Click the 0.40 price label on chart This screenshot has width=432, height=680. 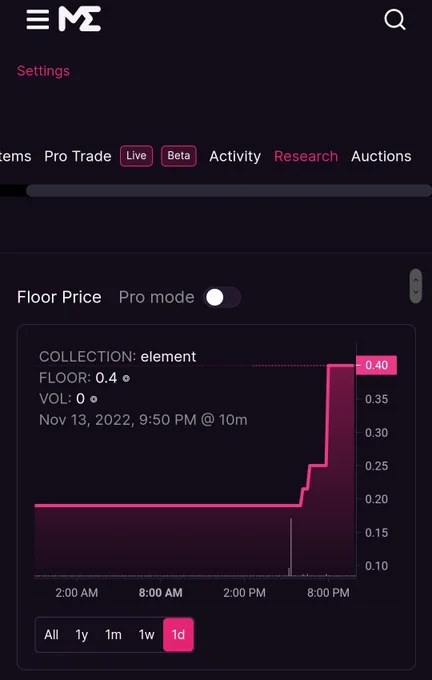pyautogui.click(x=376, y=365)
